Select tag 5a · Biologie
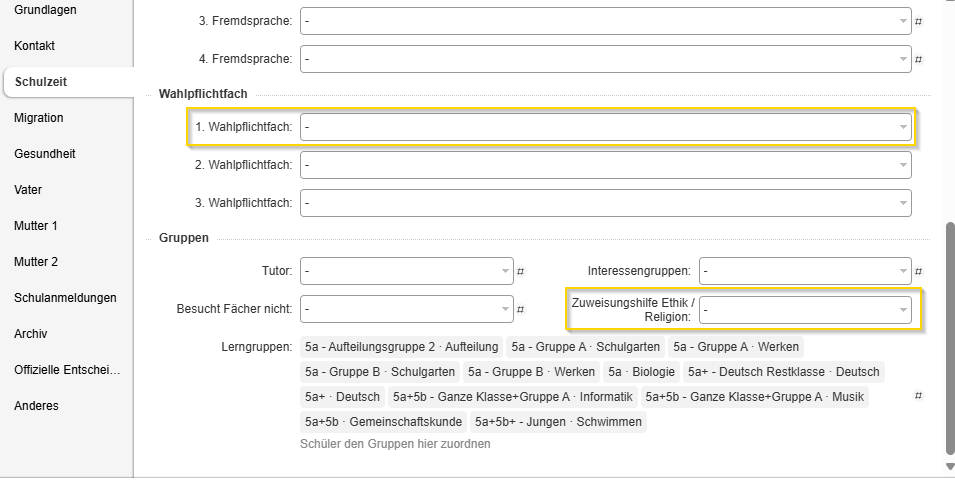Viewport: 955px width, 484px height. tap(641, 372)
